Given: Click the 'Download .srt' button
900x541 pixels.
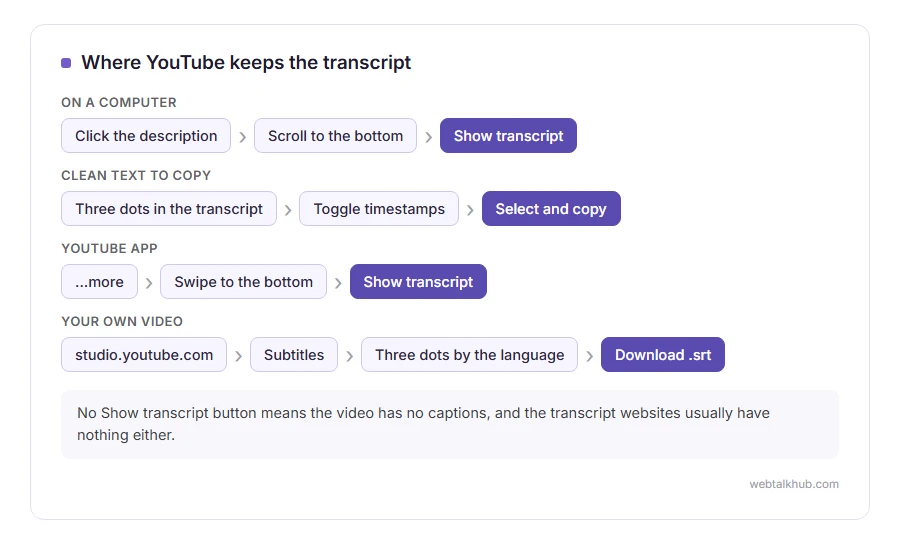Looking at the screenshot, I should coord(663,355).
